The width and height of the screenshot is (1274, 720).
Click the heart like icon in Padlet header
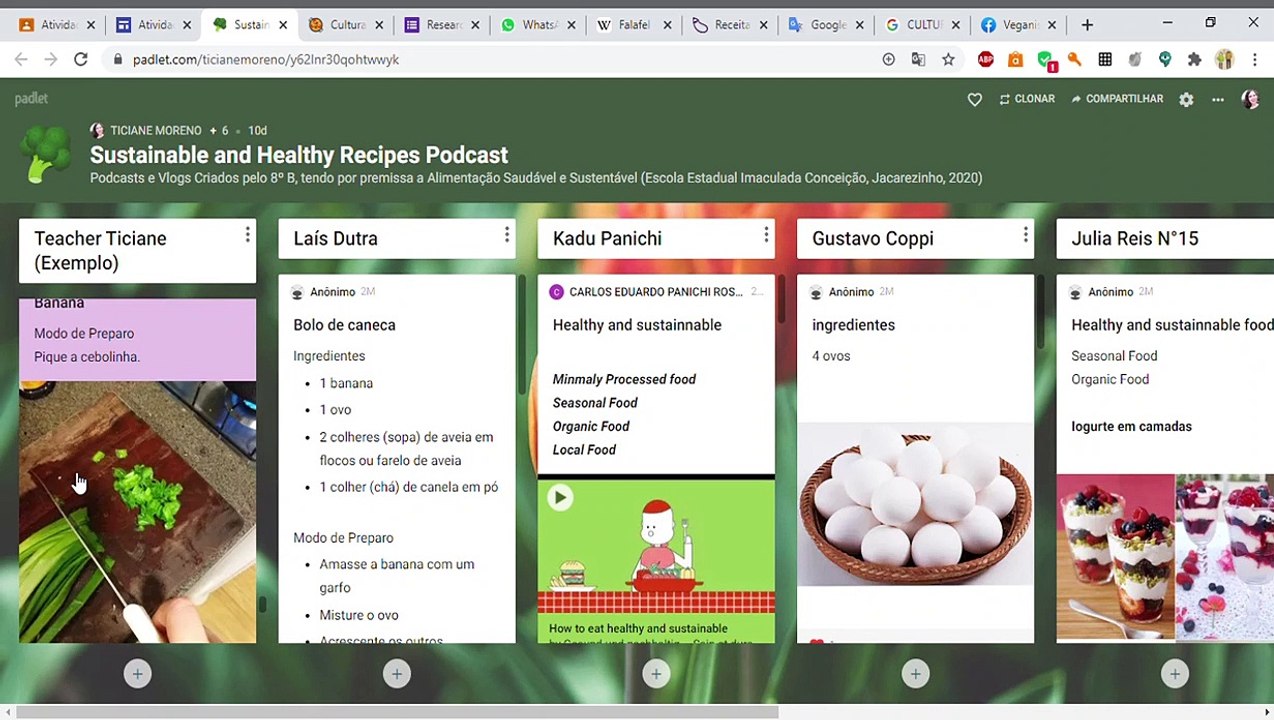click(975, 99)
